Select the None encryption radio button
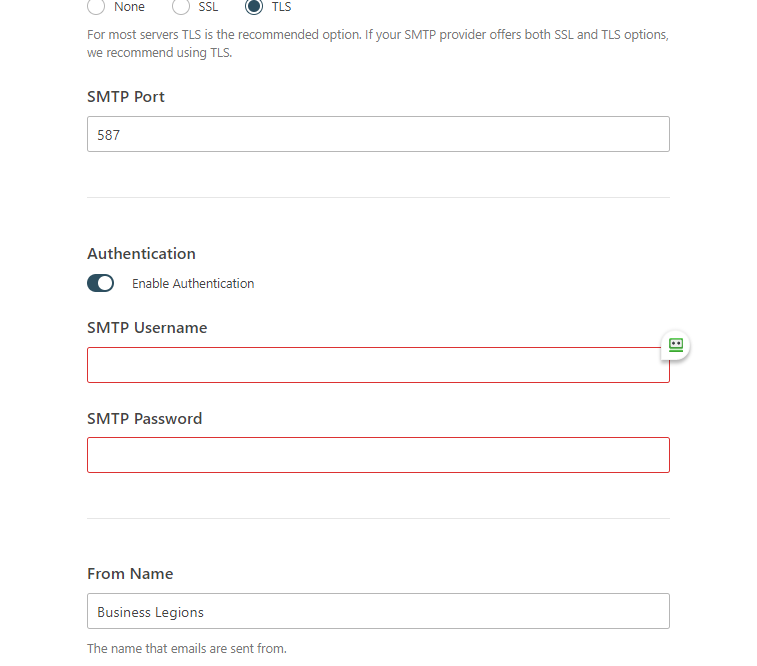The height and width of the screenshot is (666, 757). [x=96, y=7]
